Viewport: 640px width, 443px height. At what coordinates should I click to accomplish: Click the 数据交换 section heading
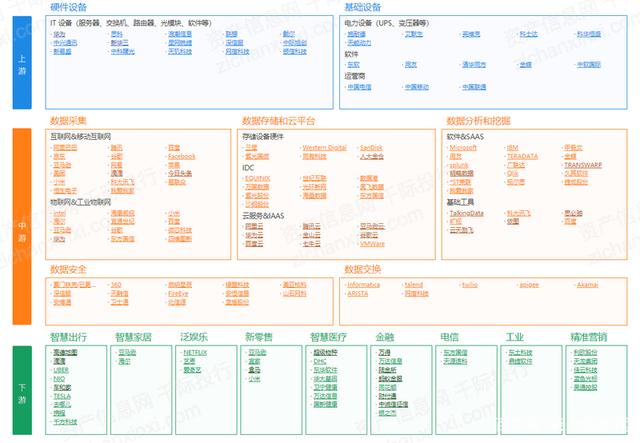(362, 269)
